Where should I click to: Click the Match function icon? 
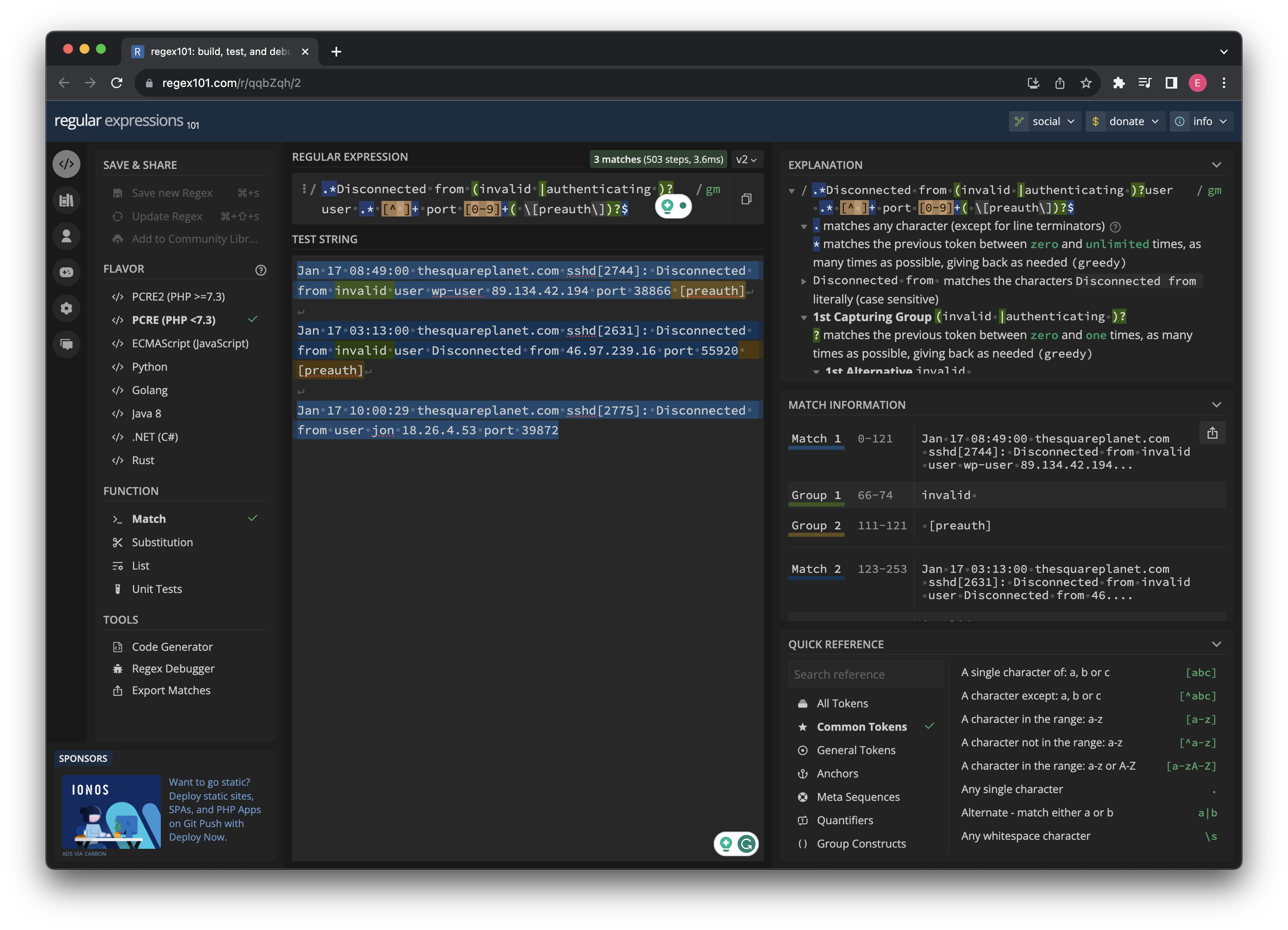(118, 517)
